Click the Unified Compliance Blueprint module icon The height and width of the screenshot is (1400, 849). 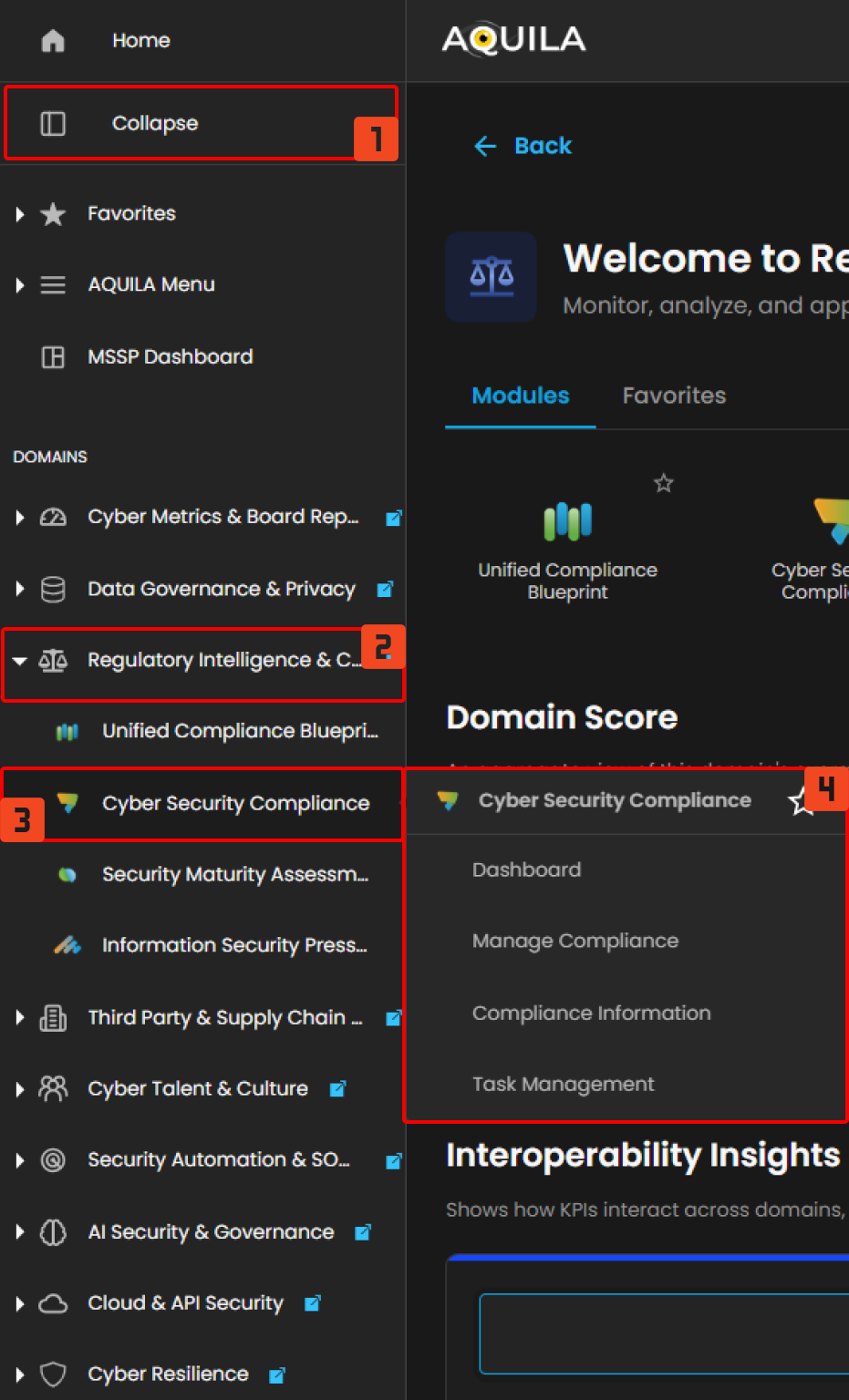(x=567, y=521)
